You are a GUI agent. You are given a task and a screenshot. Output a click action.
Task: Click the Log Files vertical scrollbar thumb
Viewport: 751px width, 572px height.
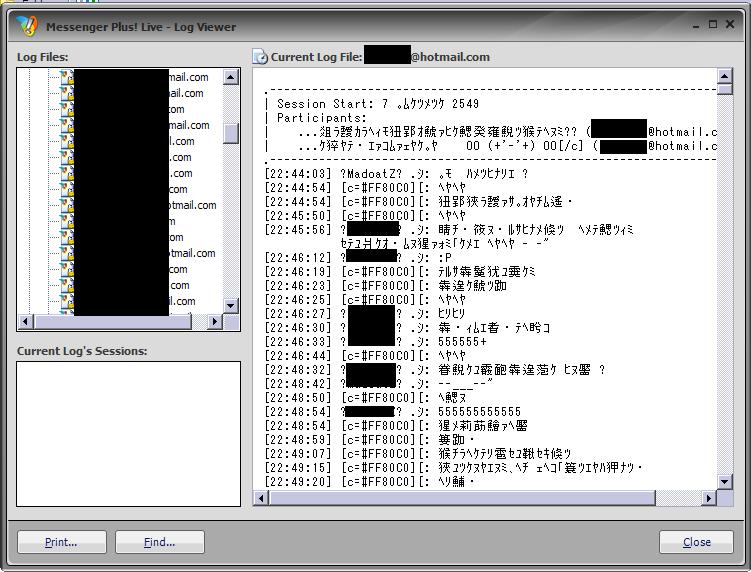point(231,133)
